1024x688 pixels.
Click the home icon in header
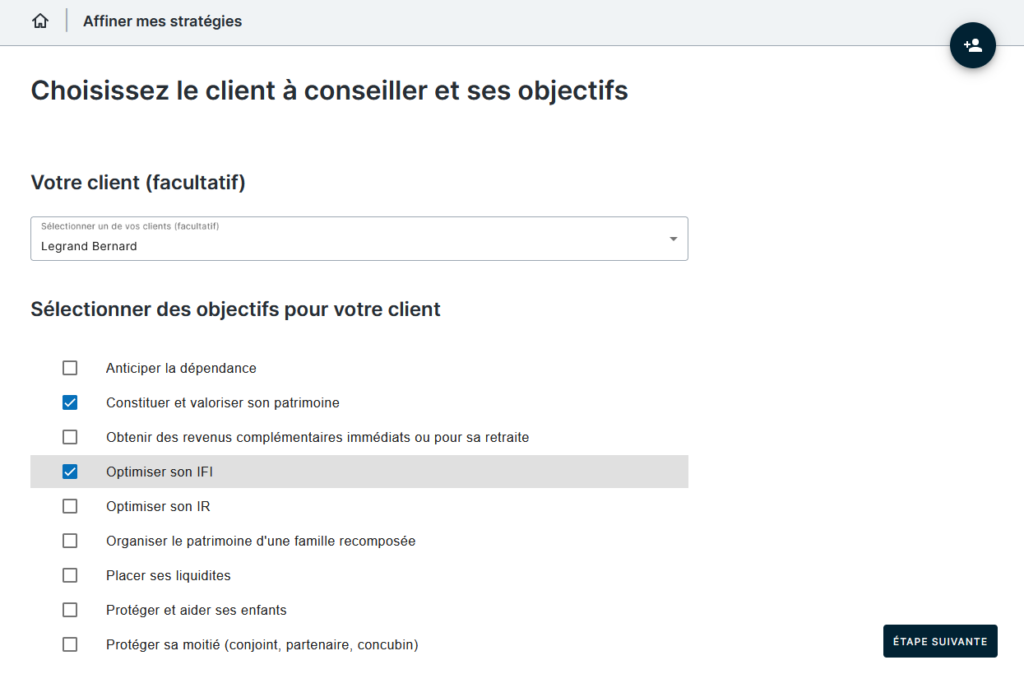point(40,21)
